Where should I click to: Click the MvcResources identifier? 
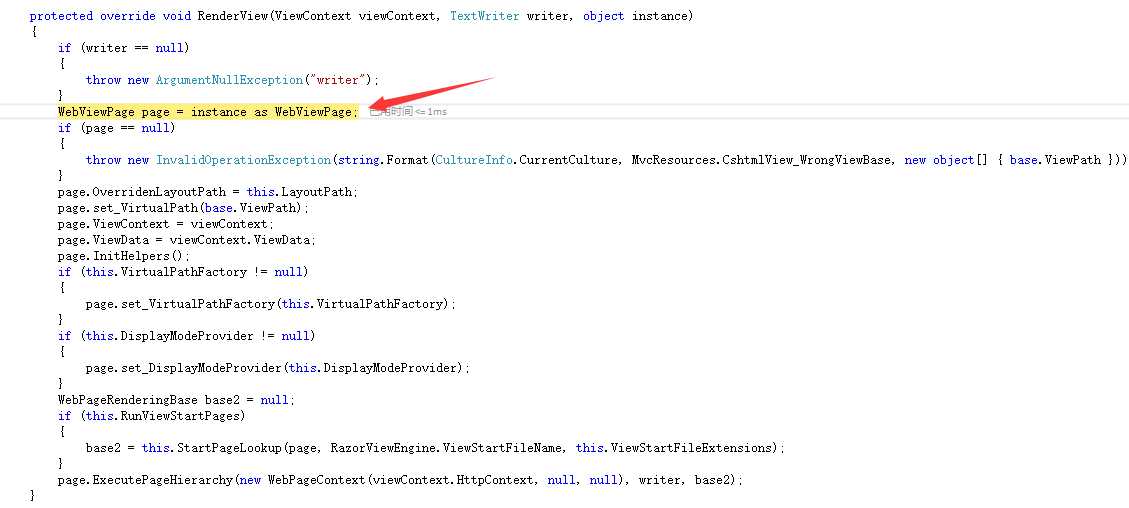pyautogui.click(x=673, y=160)
